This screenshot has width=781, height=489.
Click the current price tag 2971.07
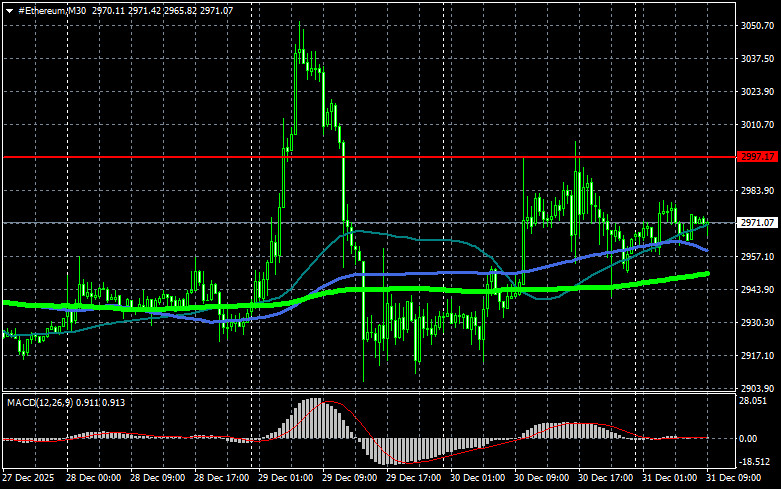(x=757, y=223)
